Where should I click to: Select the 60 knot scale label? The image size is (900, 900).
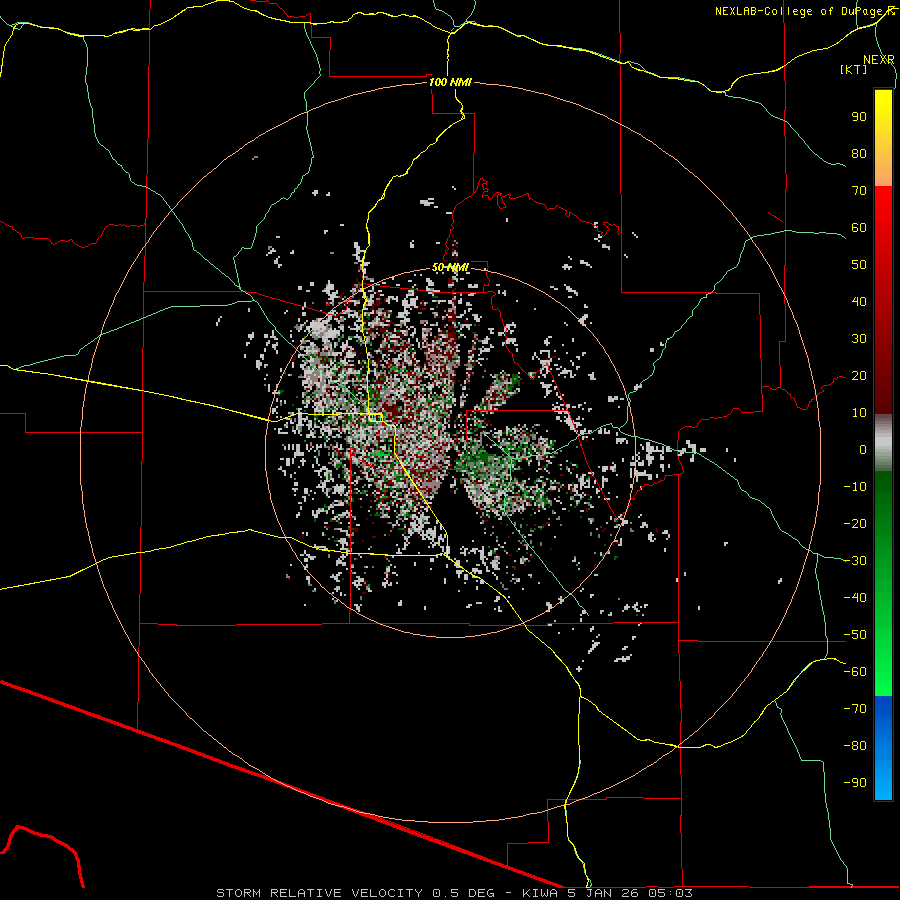pos(859,228)
